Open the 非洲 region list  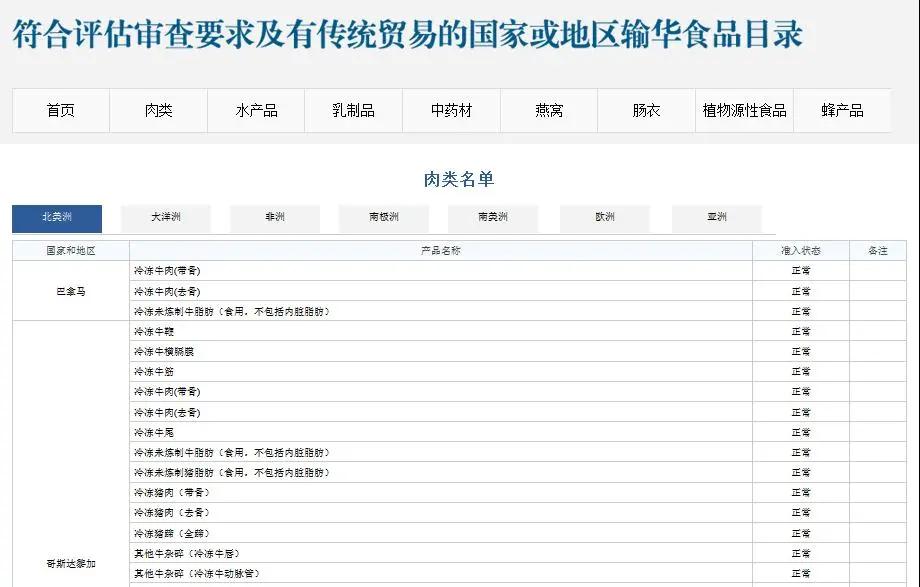(274, 217)
